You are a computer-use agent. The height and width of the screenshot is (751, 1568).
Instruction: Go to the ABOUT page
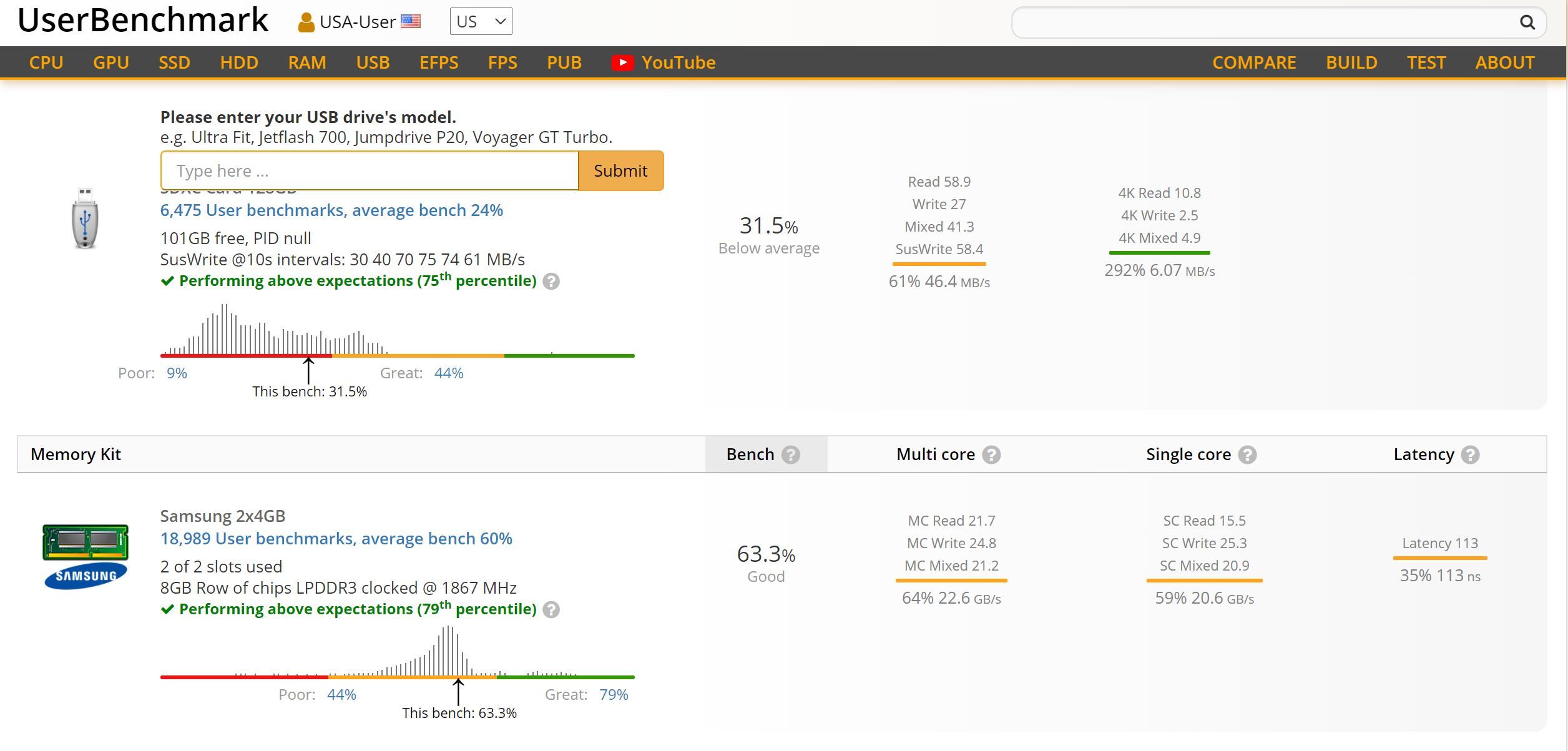pyautogui.click(x=1505, y=62)
